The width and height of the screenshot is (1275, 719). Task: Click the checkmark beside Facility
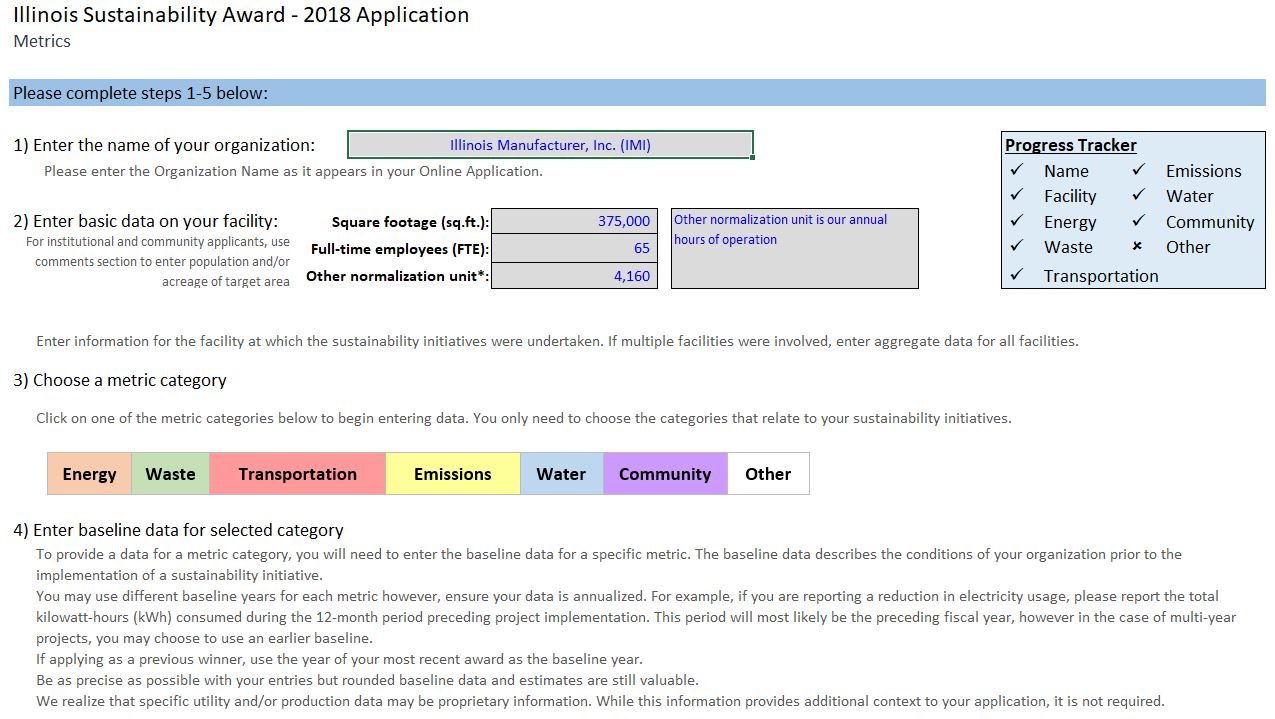(1017, 196)
